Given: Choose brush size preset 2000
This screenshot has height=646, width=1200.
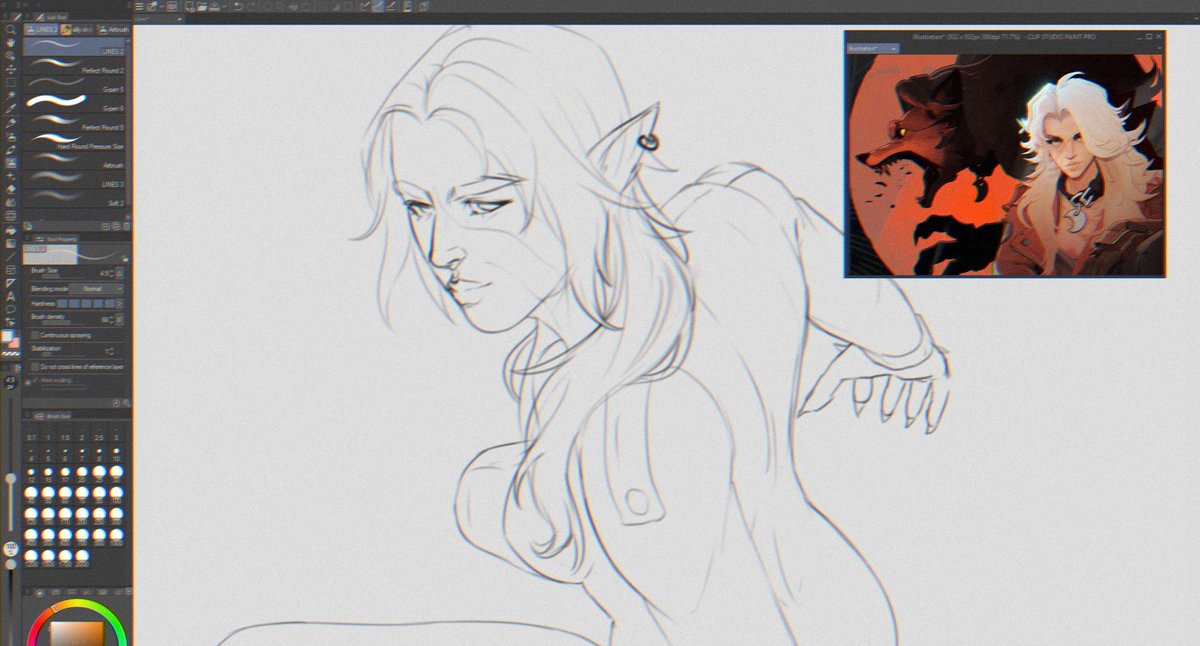Looking at the screenshot, I should pos(82,557).
